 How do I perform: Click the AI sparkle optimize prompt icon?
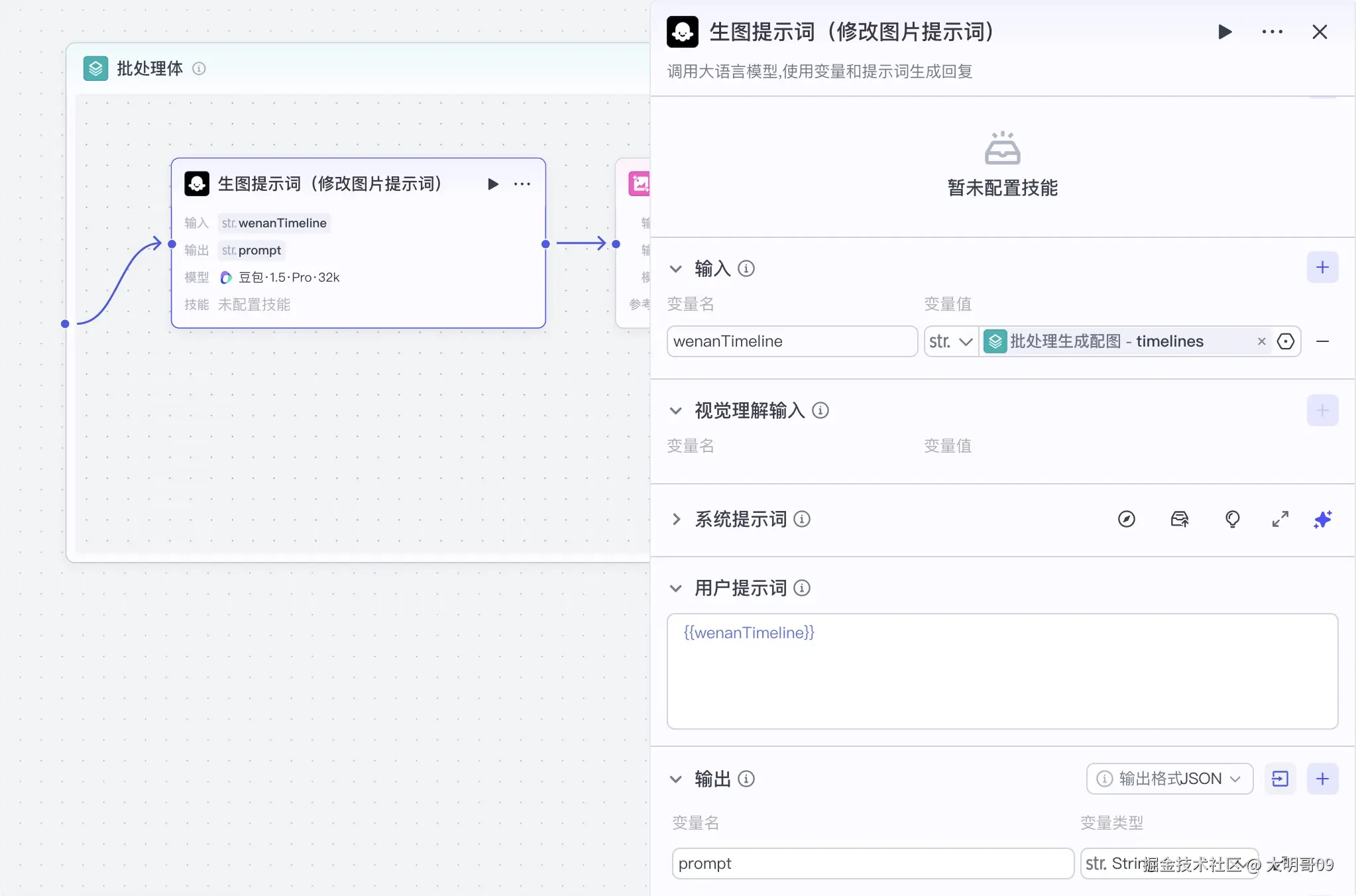coord(1322,519)
